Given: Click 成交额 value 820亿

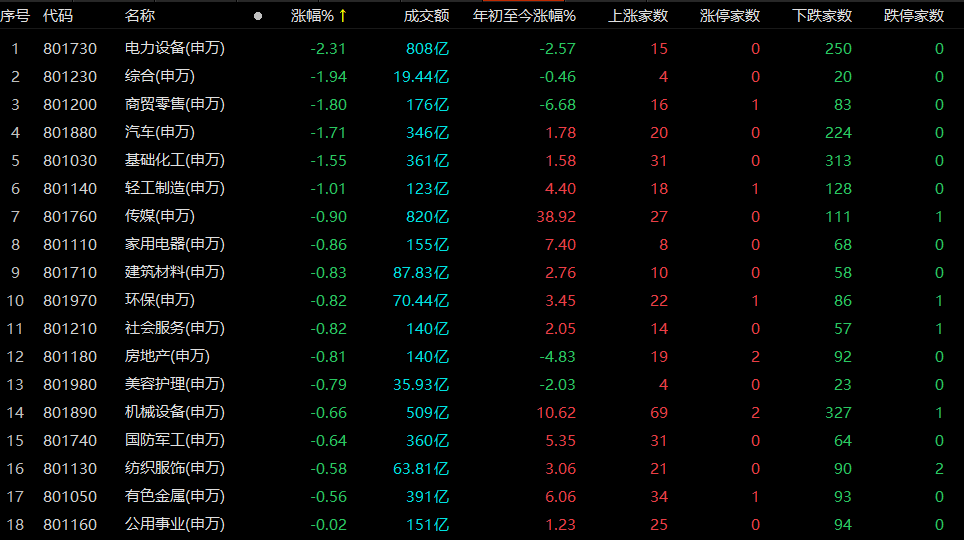Looking at the screenshot, I should click(427, 216).
